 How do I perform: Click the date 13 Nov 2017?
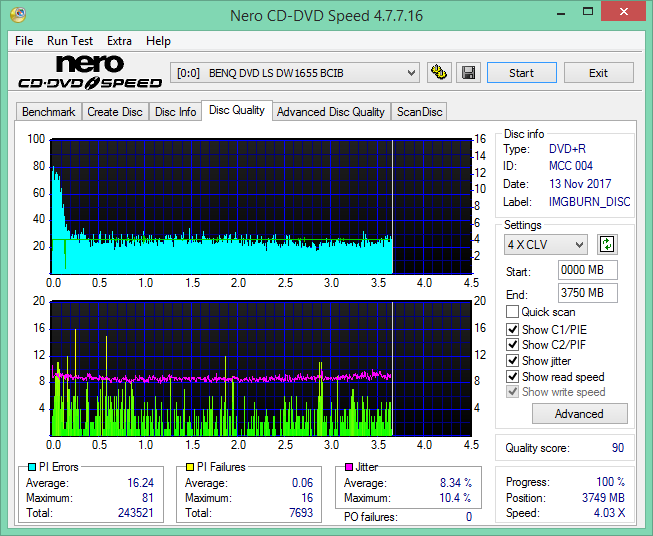coord(580,184)
